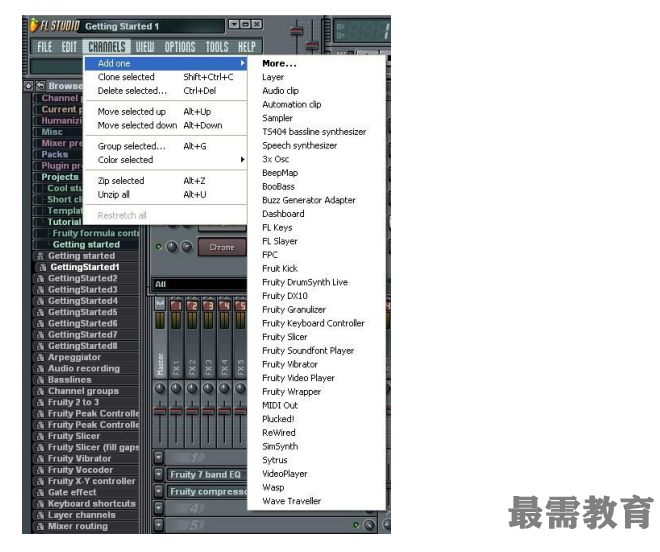Add BeepMap generator
Screen dimensions: 660x552
click(280, 173)
